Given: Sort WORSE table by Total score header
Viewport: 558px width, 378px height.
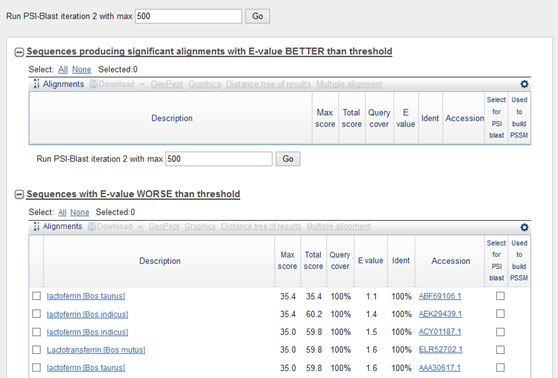Looking at the screenshot, I should click(313, 261).
